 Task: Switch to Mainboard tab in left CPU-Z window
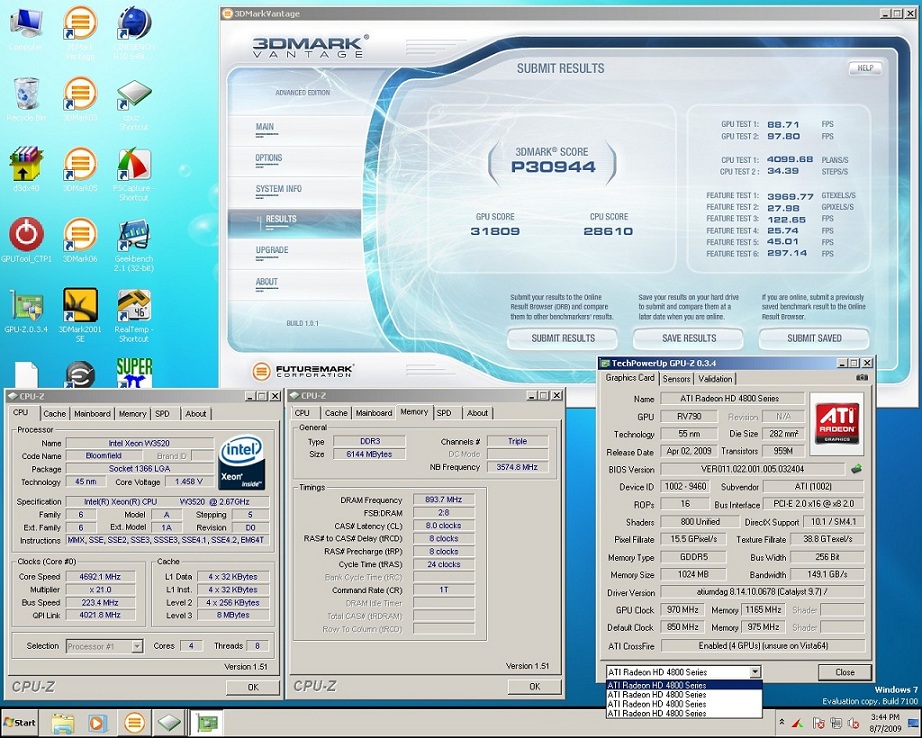click(92, 413)
